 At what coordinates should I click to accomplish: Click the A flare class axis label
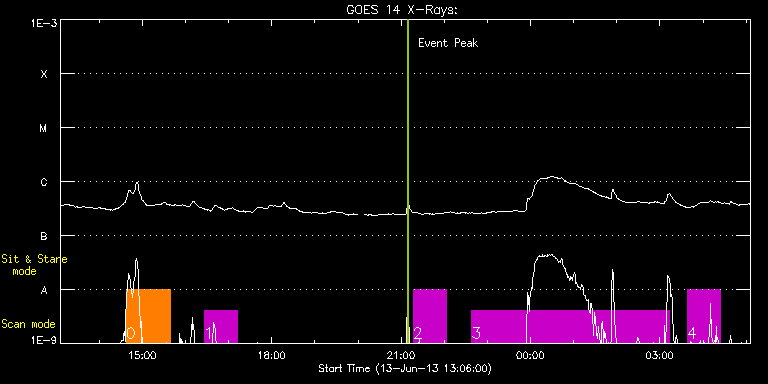(44, 290)
